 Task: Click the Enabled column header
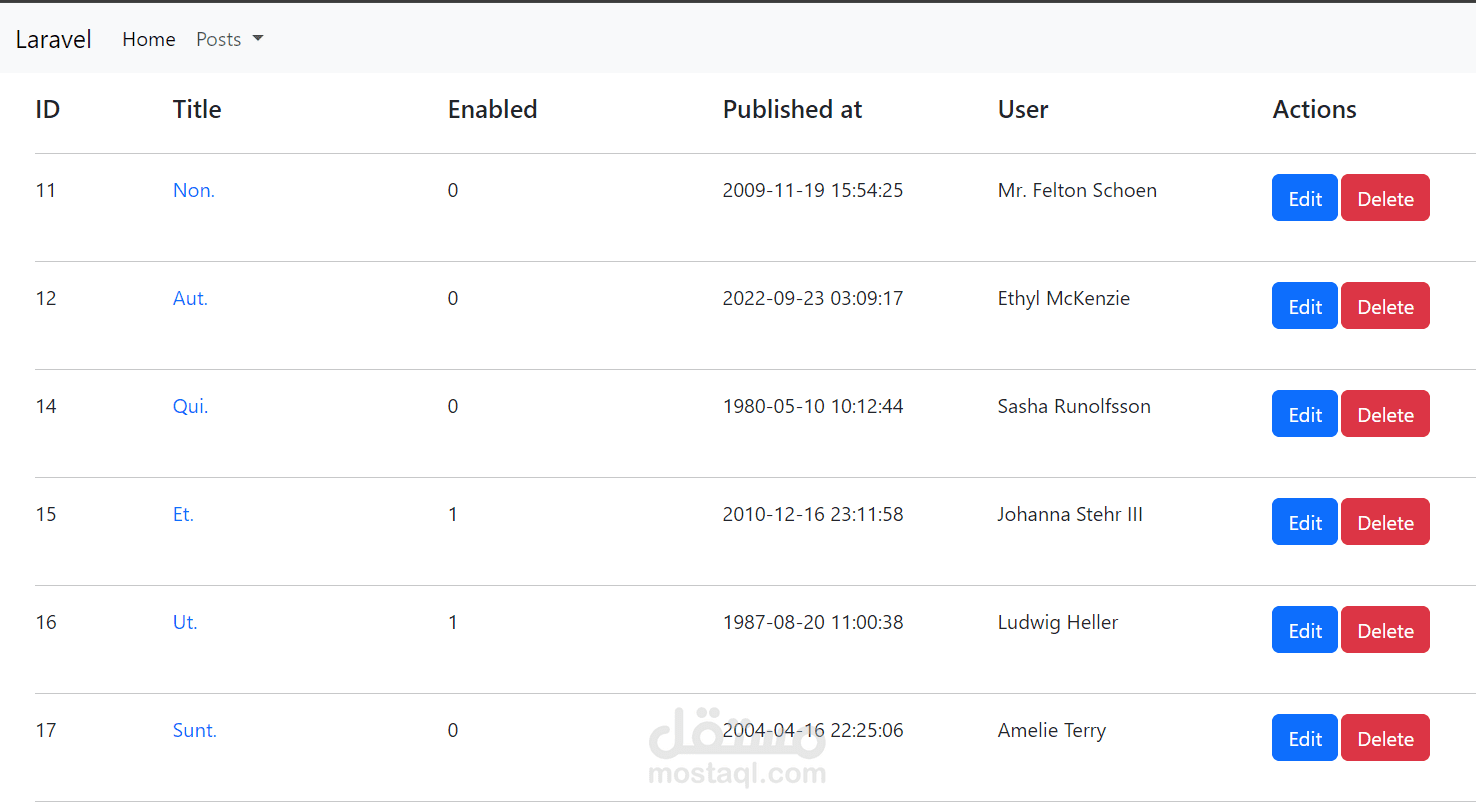(x=493, y=109)
